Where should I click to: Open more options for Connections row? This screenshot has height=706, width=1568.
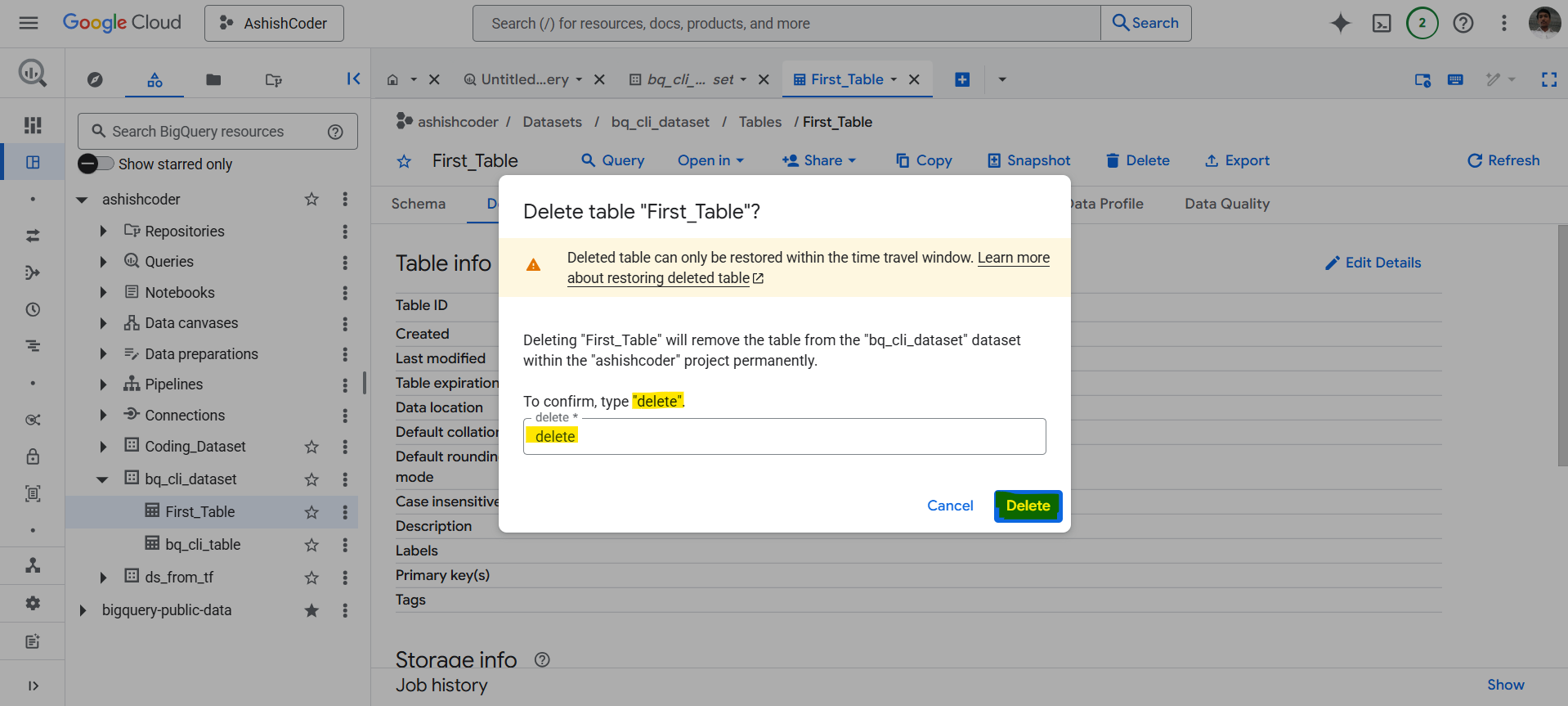(345, 416)
